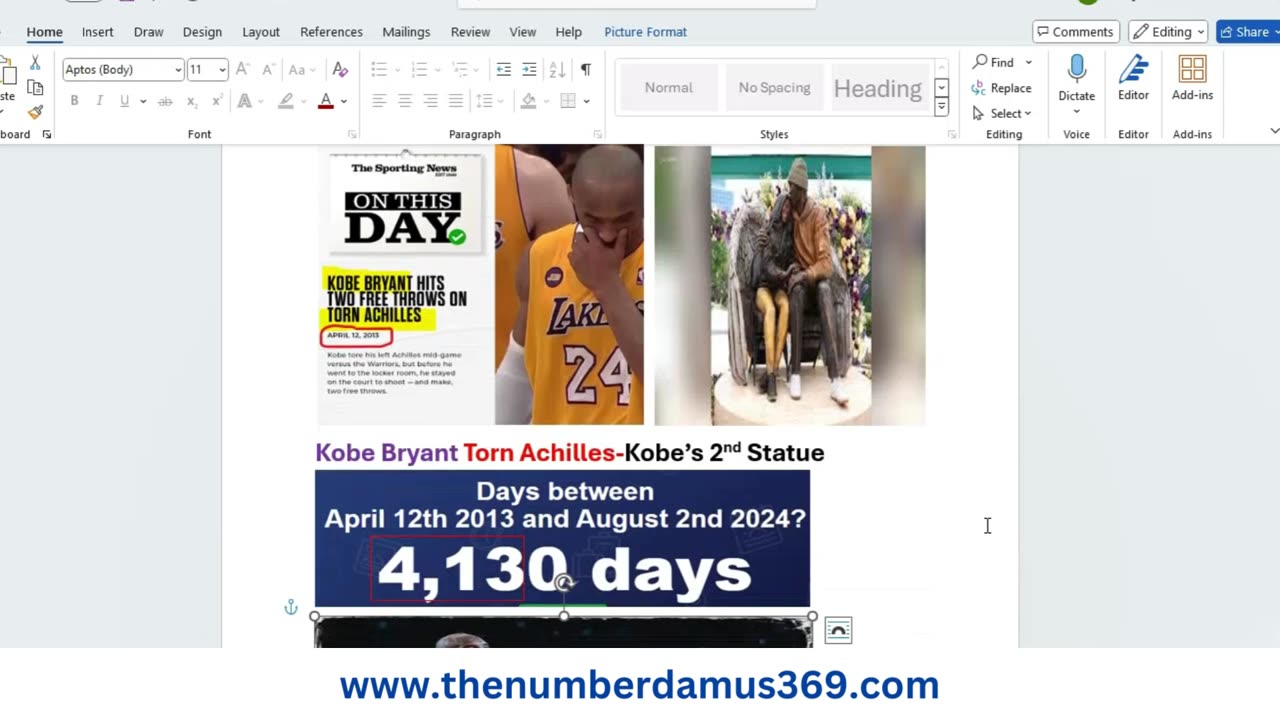Apply the Normal style
This screenshot has height=720, width=1280.
[x=668, y=88]
